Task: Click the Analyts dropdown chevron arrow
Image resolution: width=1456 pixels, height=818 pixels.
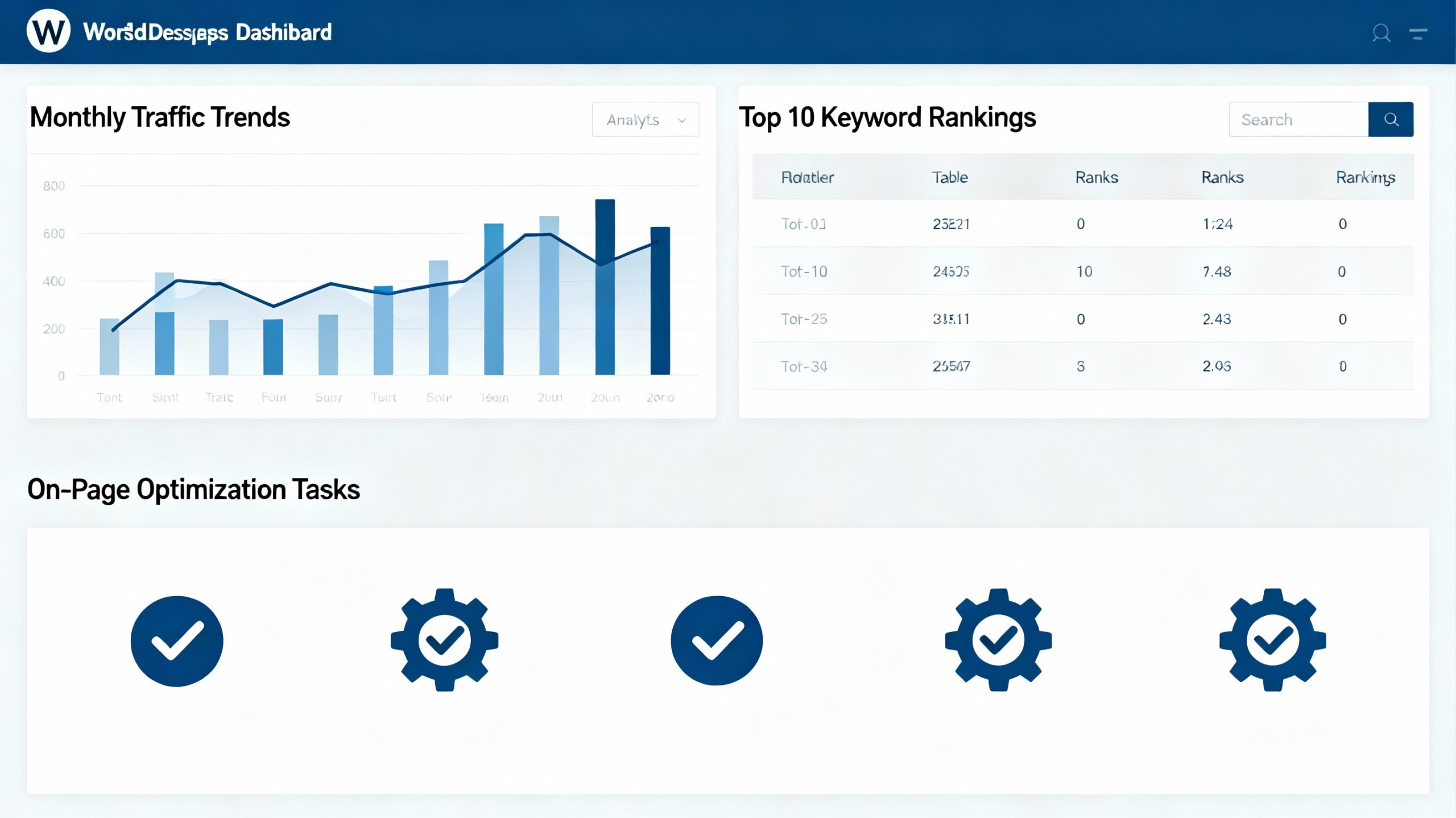Action: point(682,120)
